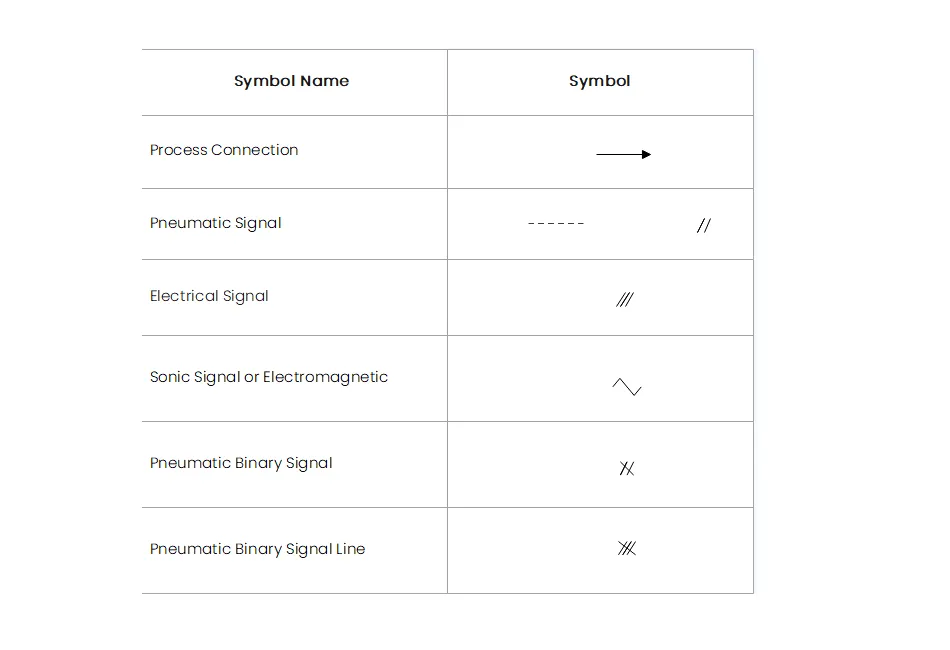Click the Pneumatic Binary Signal Line symbol
This screenshot has width=950, height=650.
[627, 548]
